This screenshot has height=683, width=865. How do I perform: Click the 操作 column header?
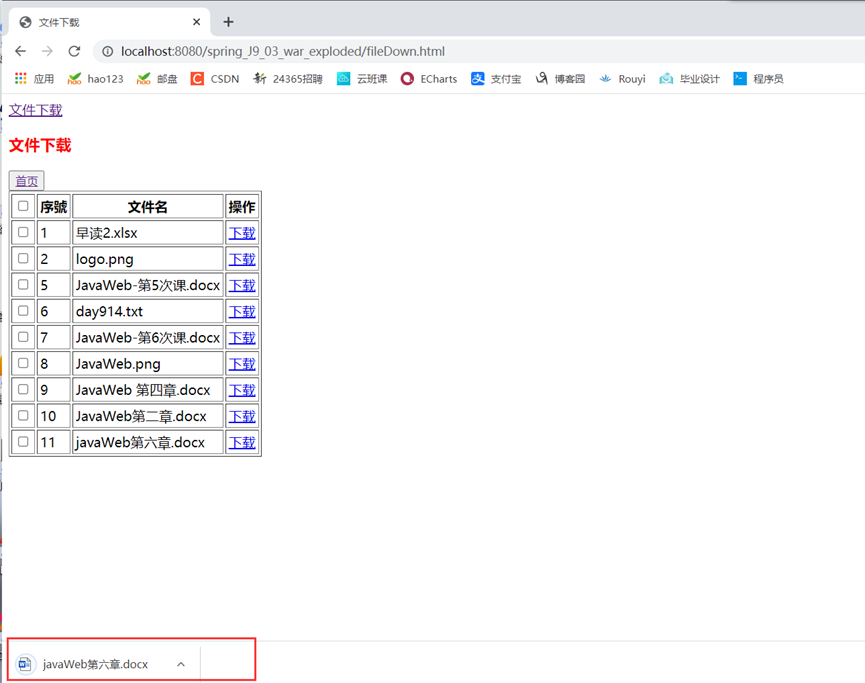click(x=242, y=207)
